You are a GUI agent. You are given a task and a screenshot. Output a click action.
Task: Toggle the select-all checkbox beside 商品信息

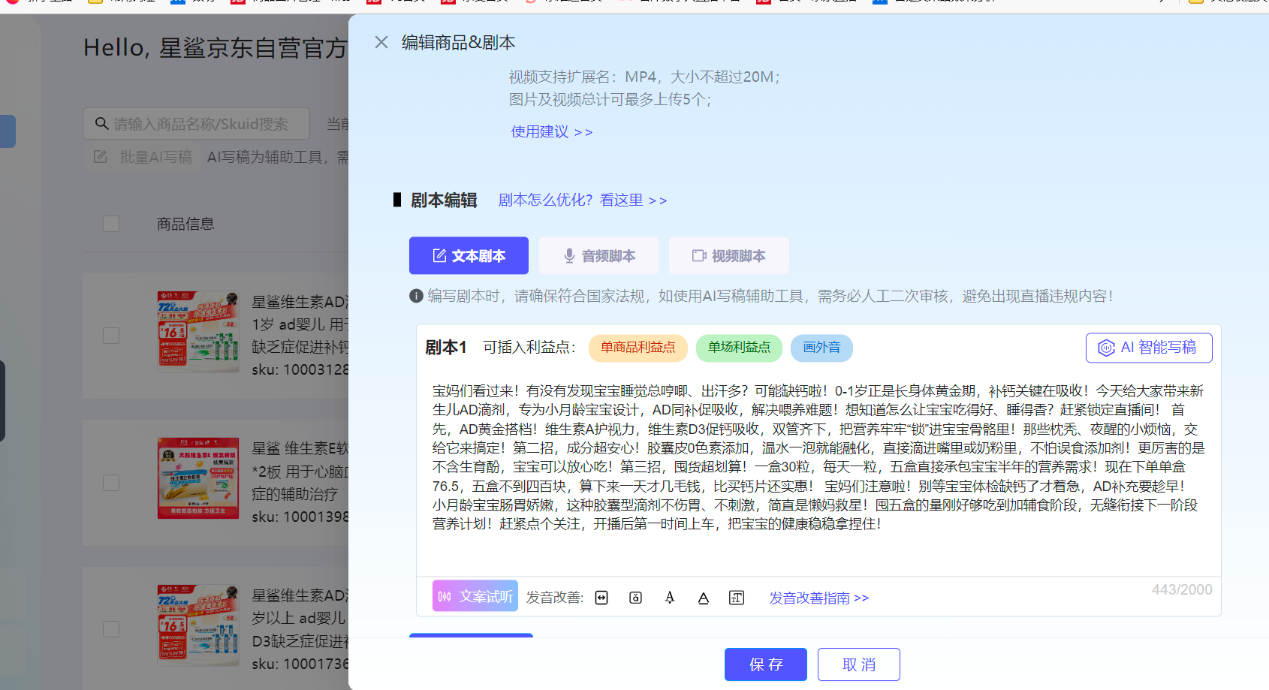click(111, 224)
